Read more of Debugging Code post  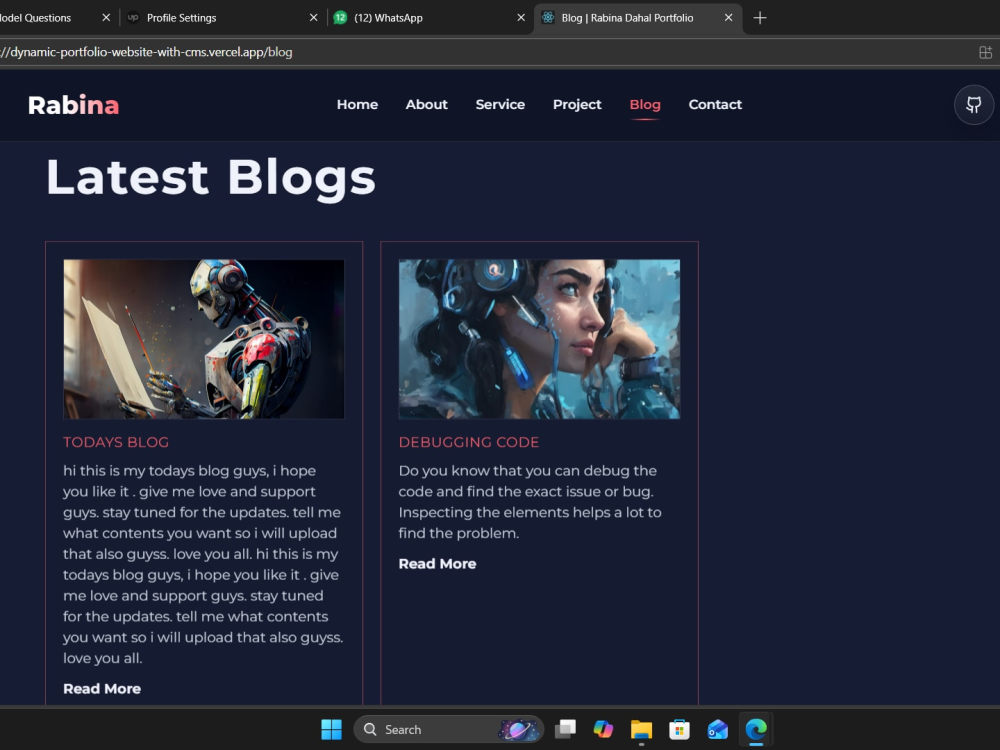tap(438, 564)
